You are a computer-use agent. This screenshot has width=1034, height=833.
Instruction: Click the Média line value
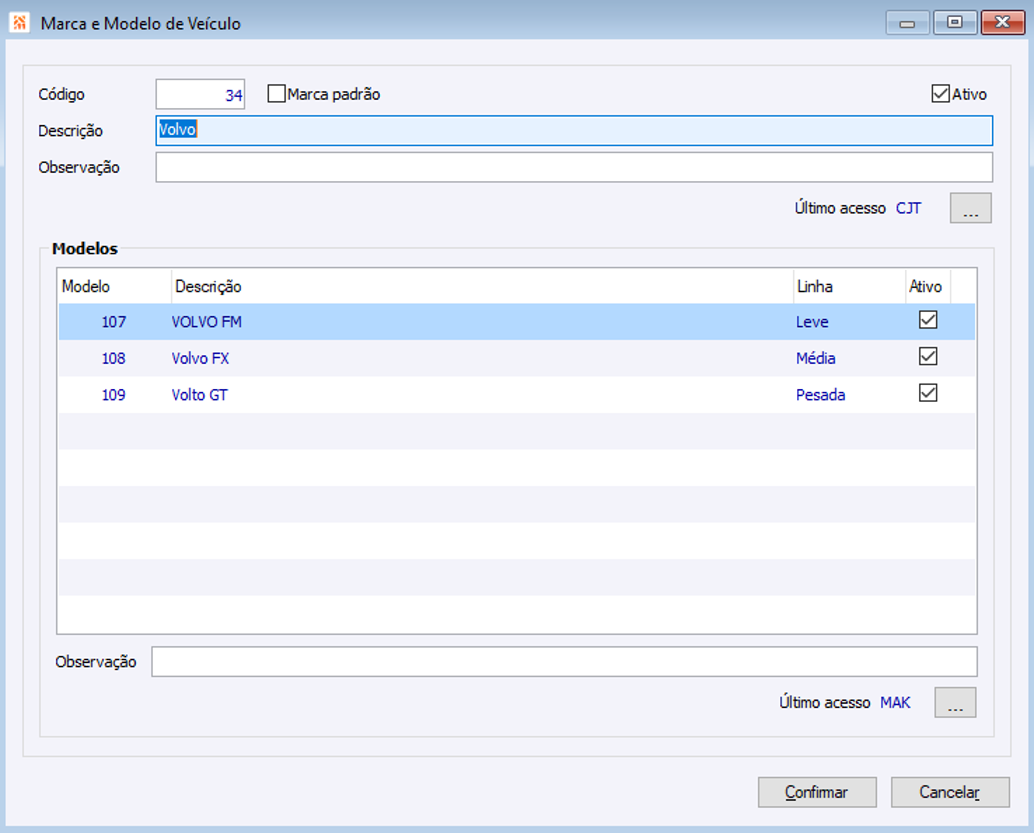(x=816, y=358)
